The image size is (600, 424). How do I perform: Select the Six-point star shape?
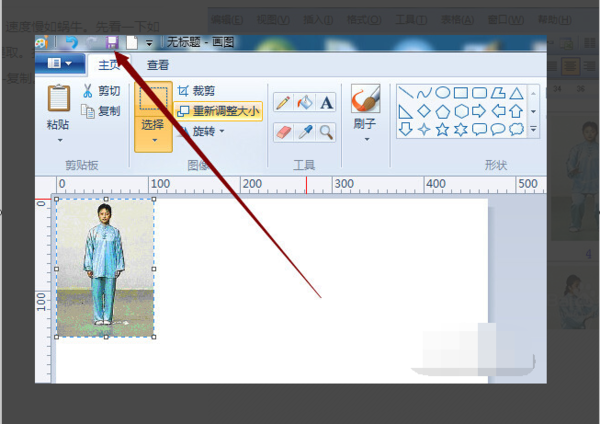tap(461, 129)
